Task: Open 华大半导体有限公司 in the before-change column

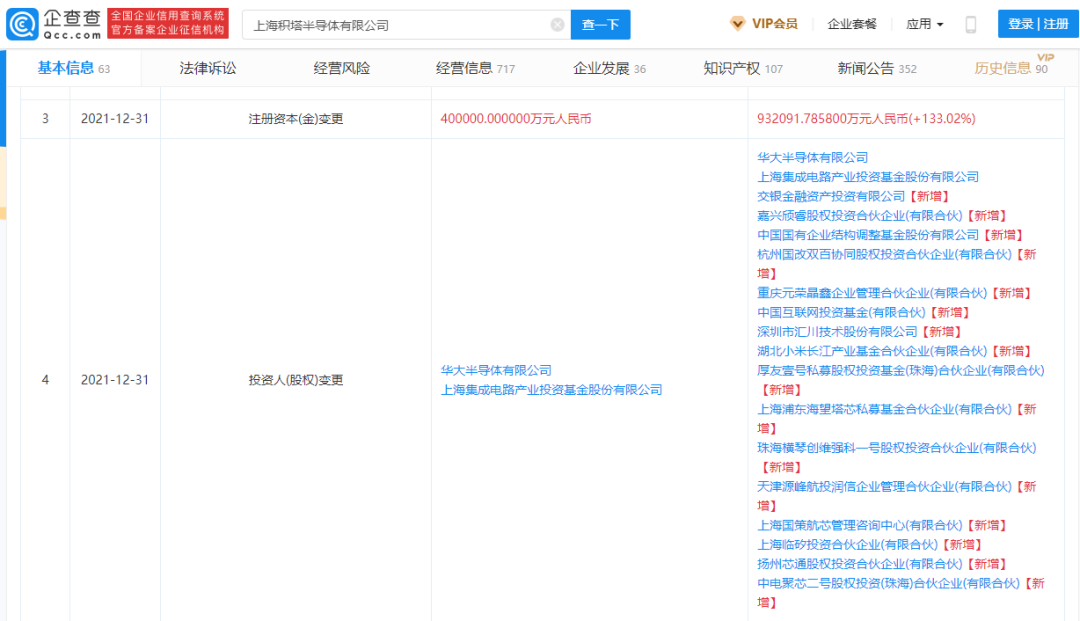Action: pyautogui.click(x=496, y=370)
